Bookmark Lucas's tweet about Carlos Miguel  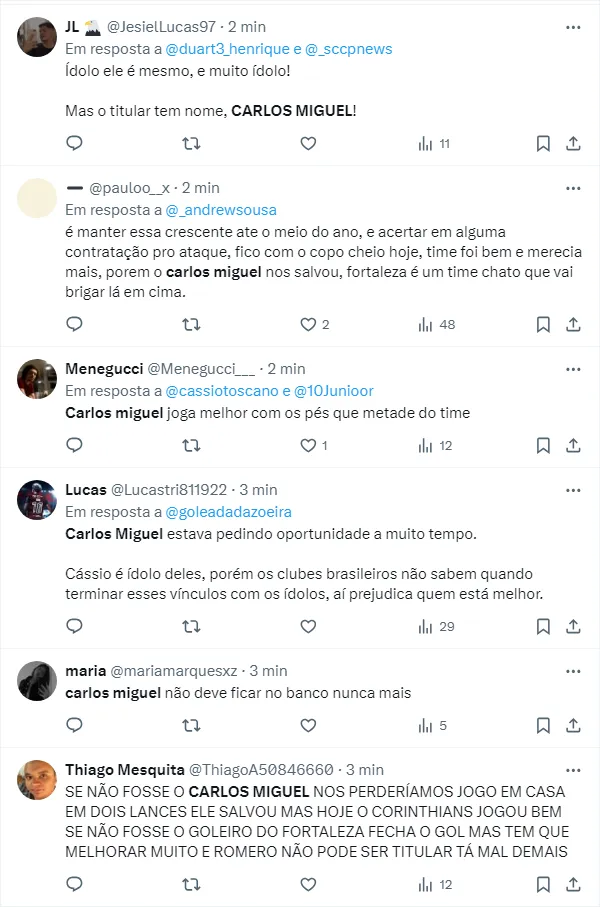click(543, 626)
